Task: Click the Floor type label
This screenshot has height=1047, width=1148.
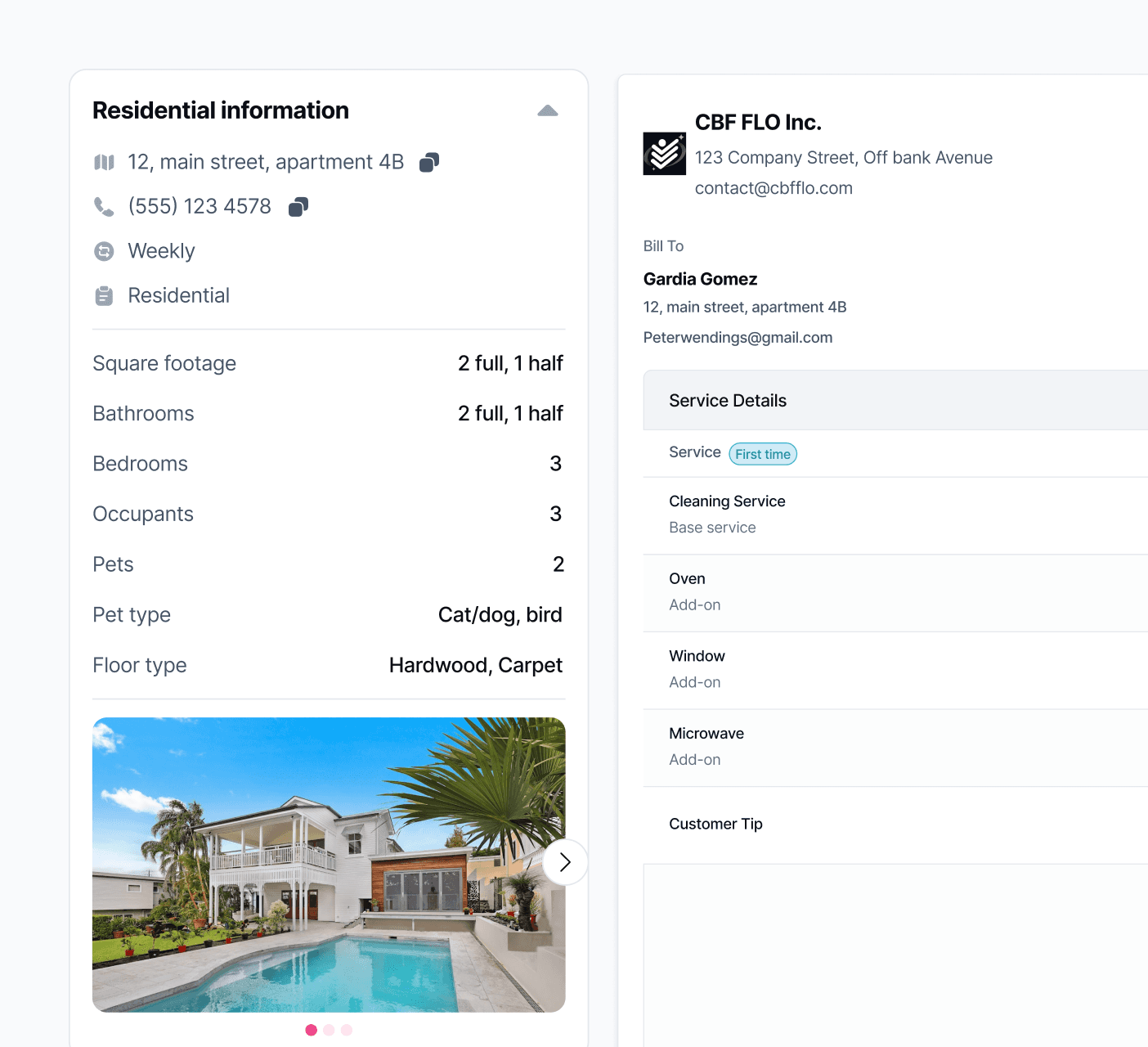Action: [140, 666]
